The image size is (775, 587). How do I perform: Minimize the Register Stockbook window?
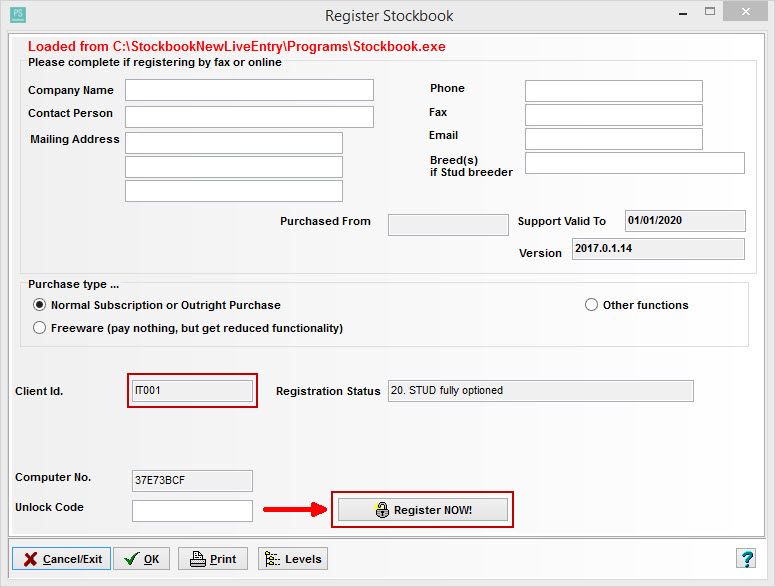coord(683,13)
